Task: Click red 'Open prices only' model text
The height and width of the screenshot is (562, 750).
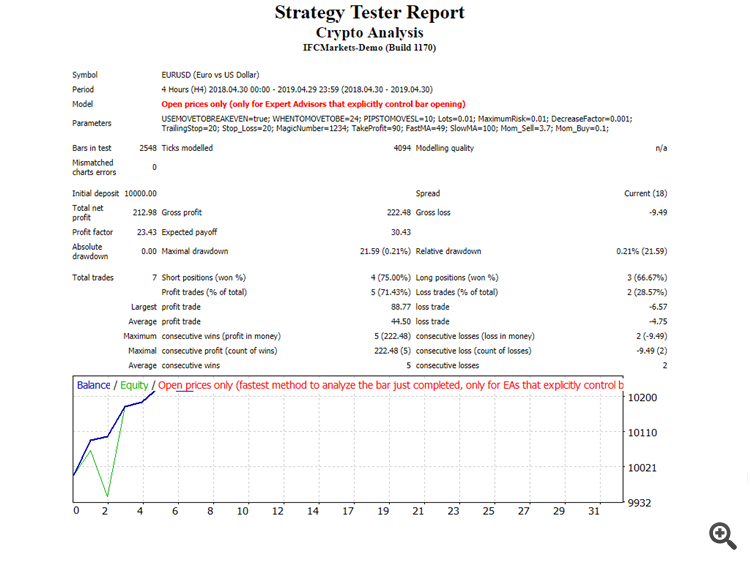Action: (313, 104)
